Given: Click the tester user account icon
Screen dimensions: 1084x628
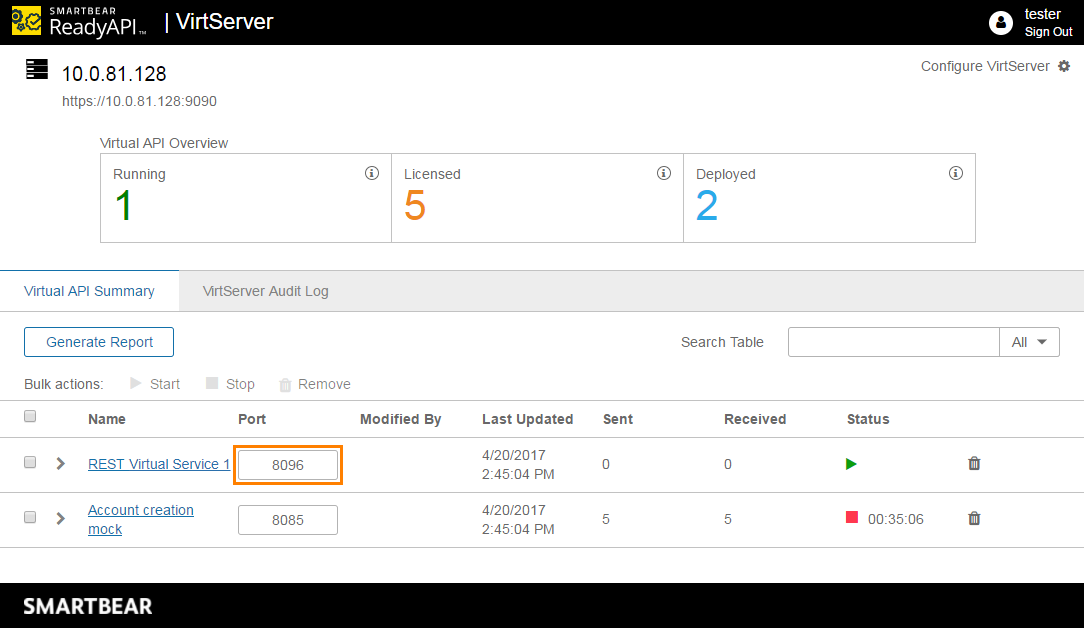Looking at the screenshot, I should (x=1001, y=22).
